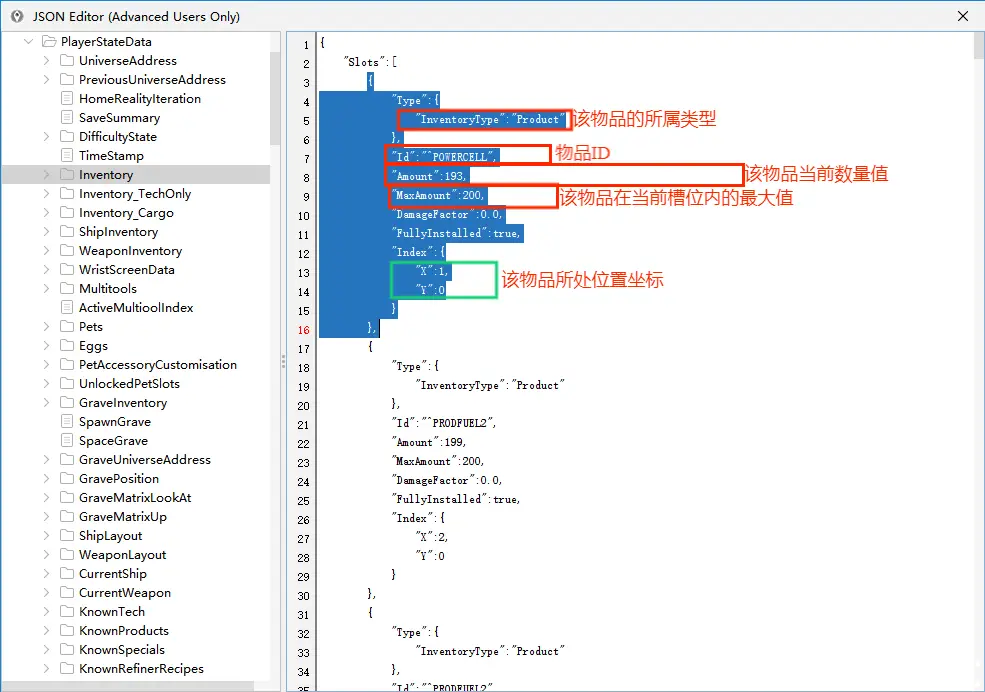This screenshot has width=985, height=692.
Task: Click the HomeRealityIteration document icon
Action: pyautogui.click(x=67, y=99)
